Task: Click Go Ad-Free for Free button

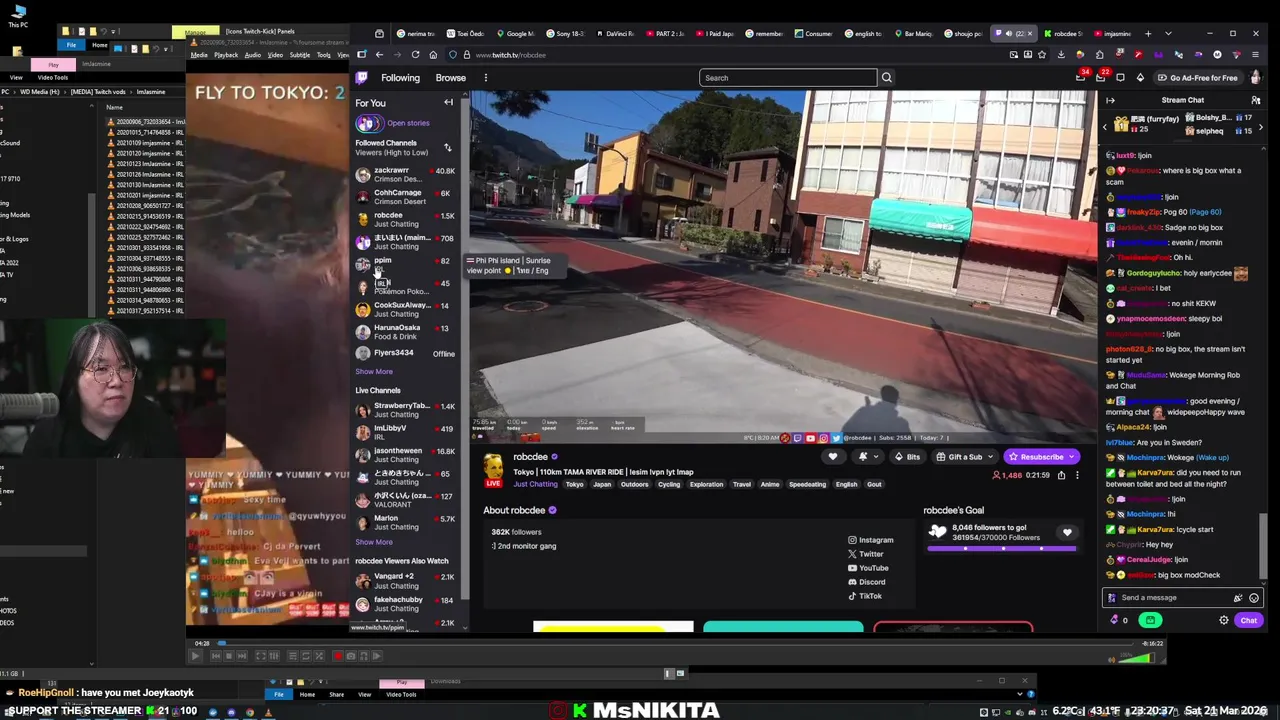Action: (x=1197, y=78)
